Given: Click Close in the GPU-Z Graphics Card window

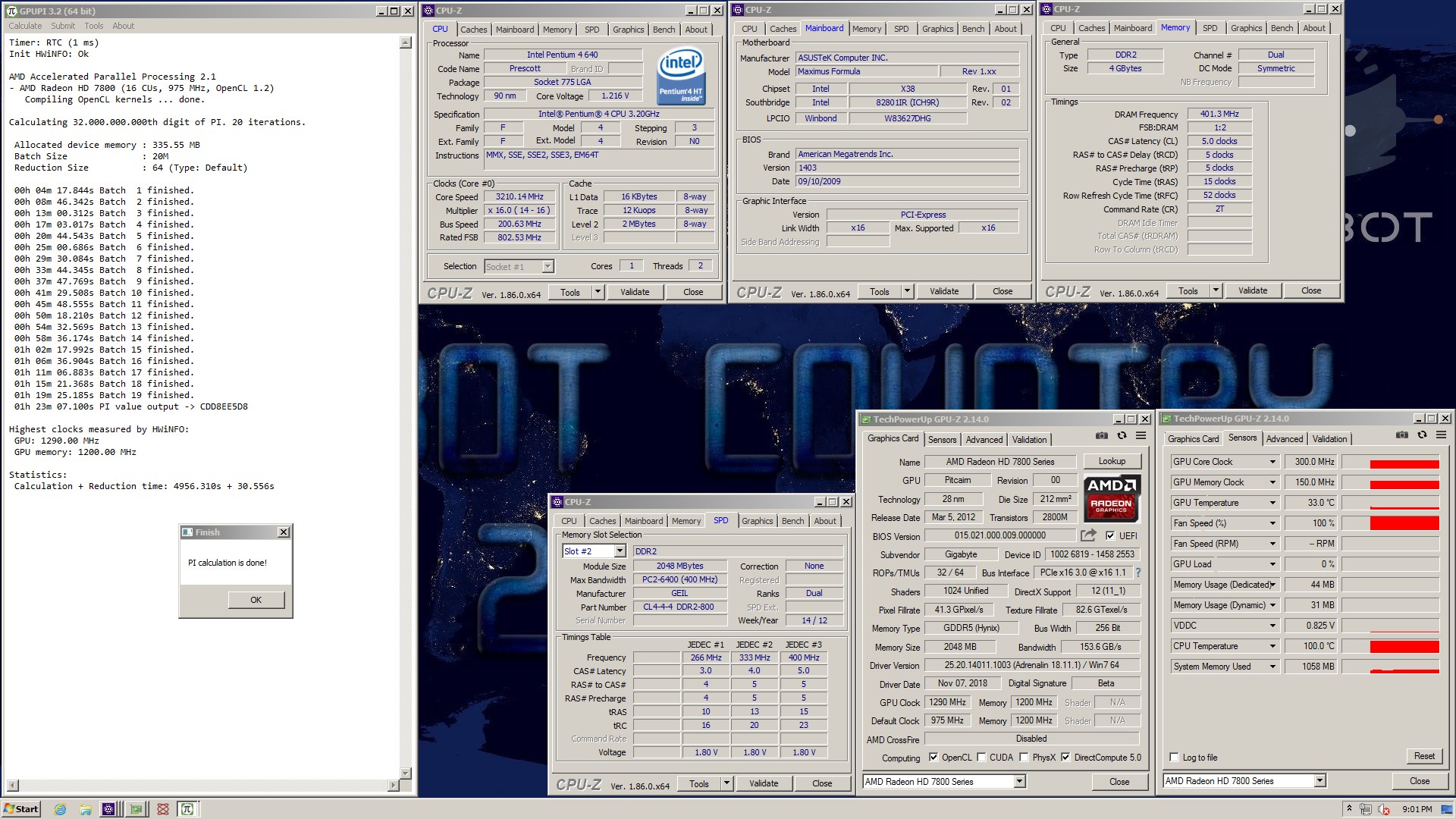Looking at the screenshot, I should (1119, 781).
